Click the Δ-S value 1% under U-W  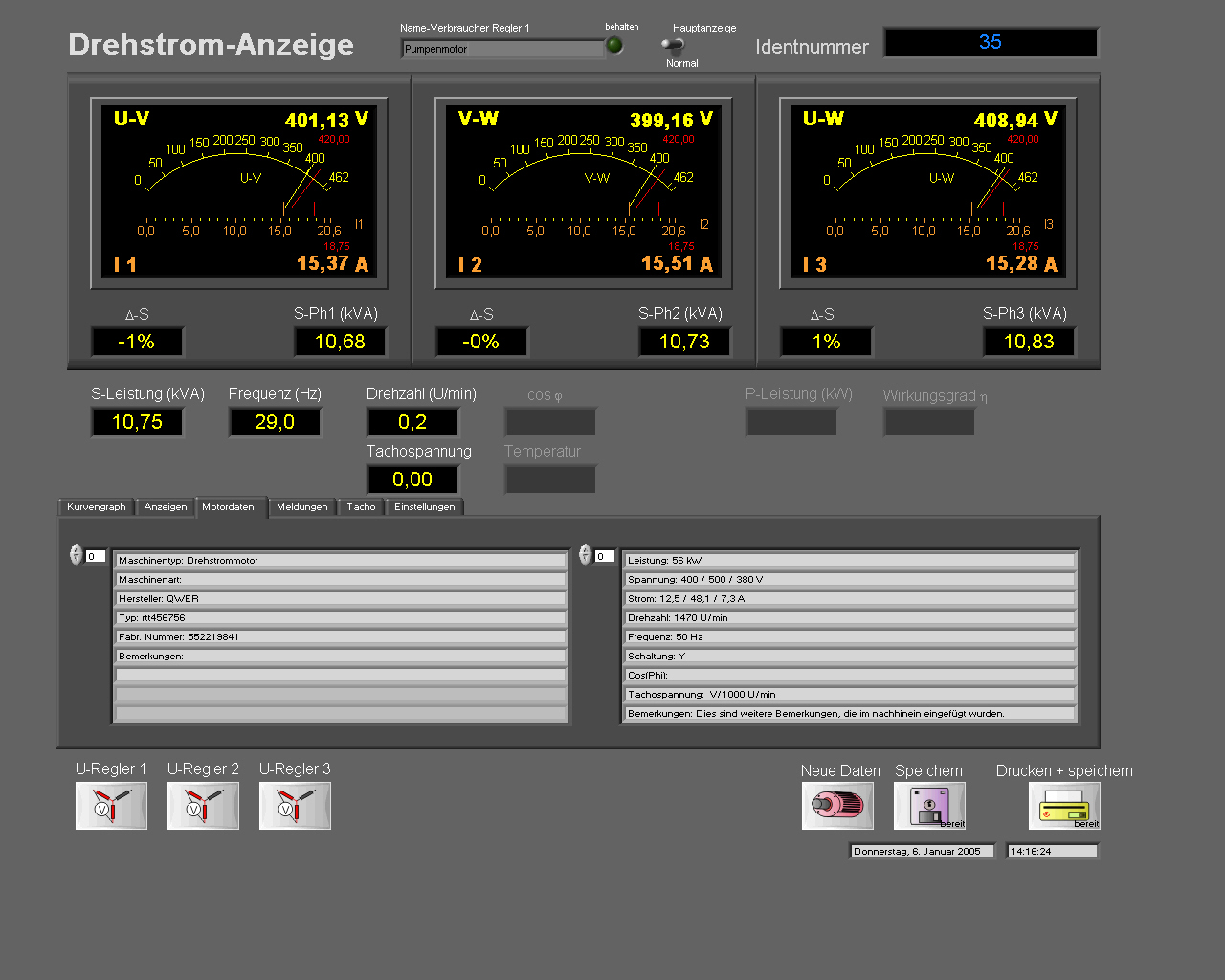[826, 342]
